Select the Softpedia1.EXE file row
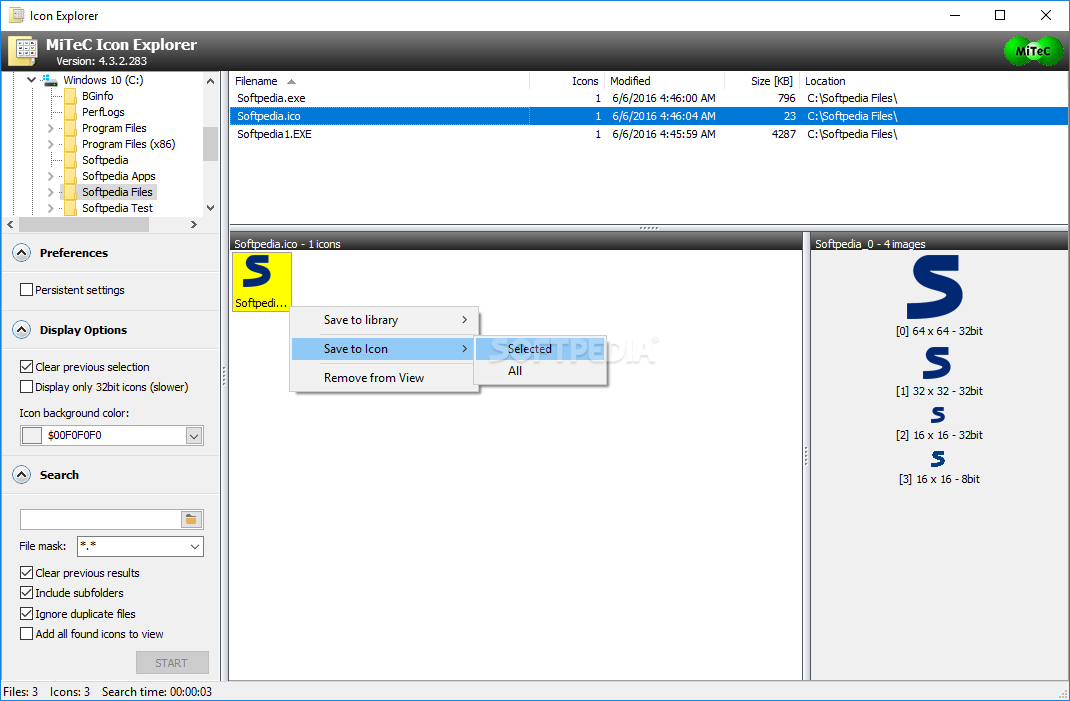The width and height of the screenshot is (1070, 701). (649, 134)
